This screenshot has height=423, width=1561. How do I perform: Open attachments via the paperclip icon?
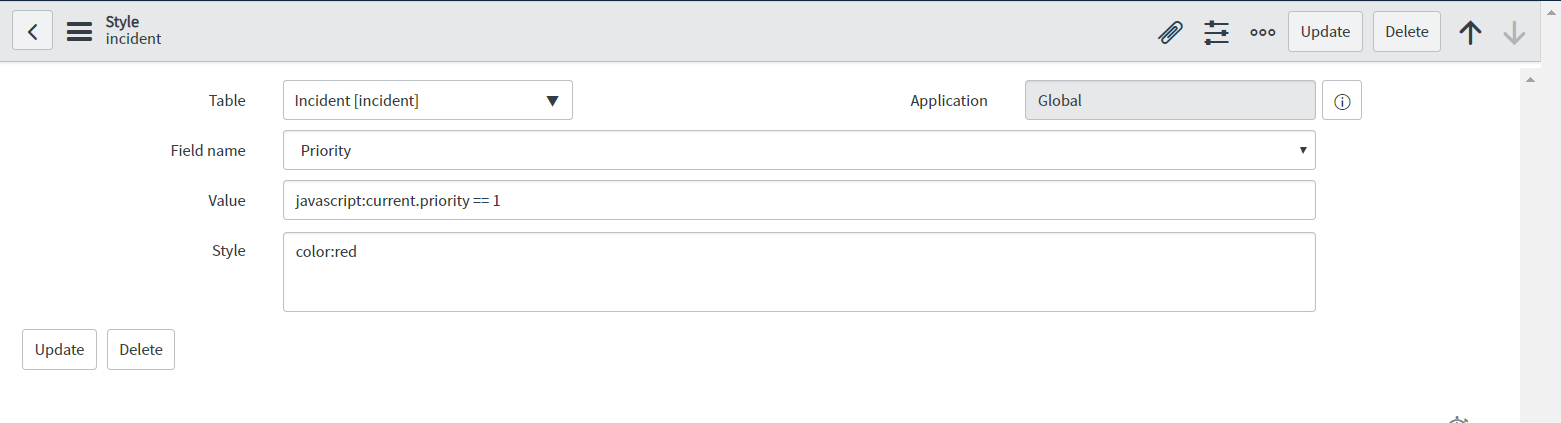[x=1169, y=32]
